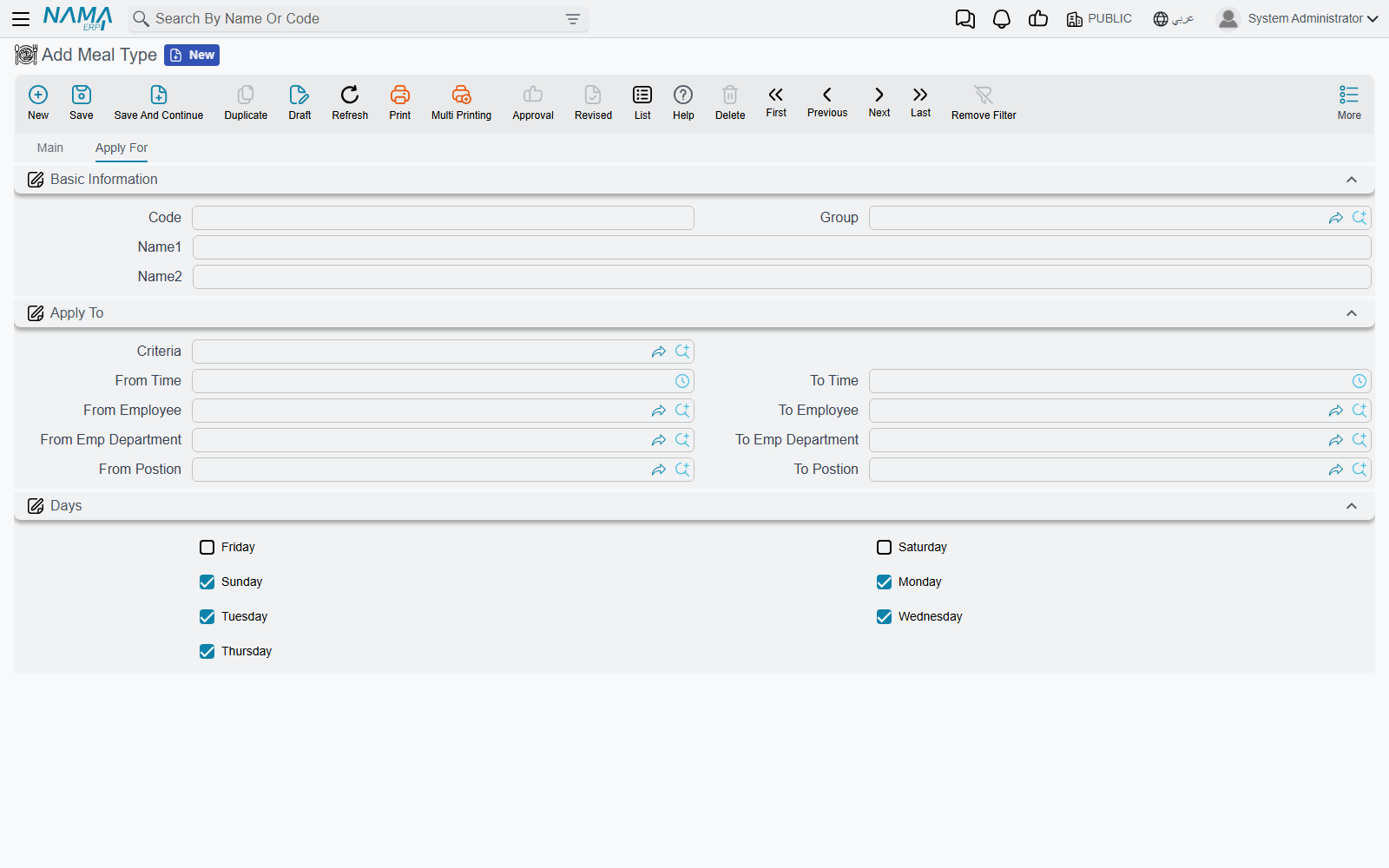Go to the Last record
The height and width of the screenshot is (868, 1389).
coord(920,102)
